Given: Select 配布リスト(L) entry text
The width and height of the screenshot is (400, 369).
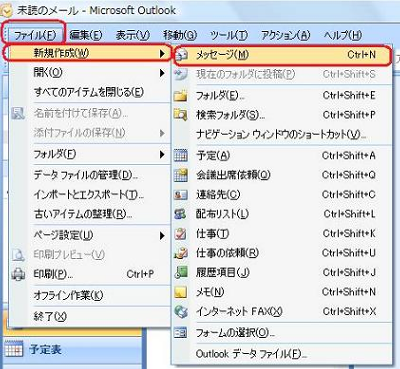Looking at the screenshot, I should point(222,214).
